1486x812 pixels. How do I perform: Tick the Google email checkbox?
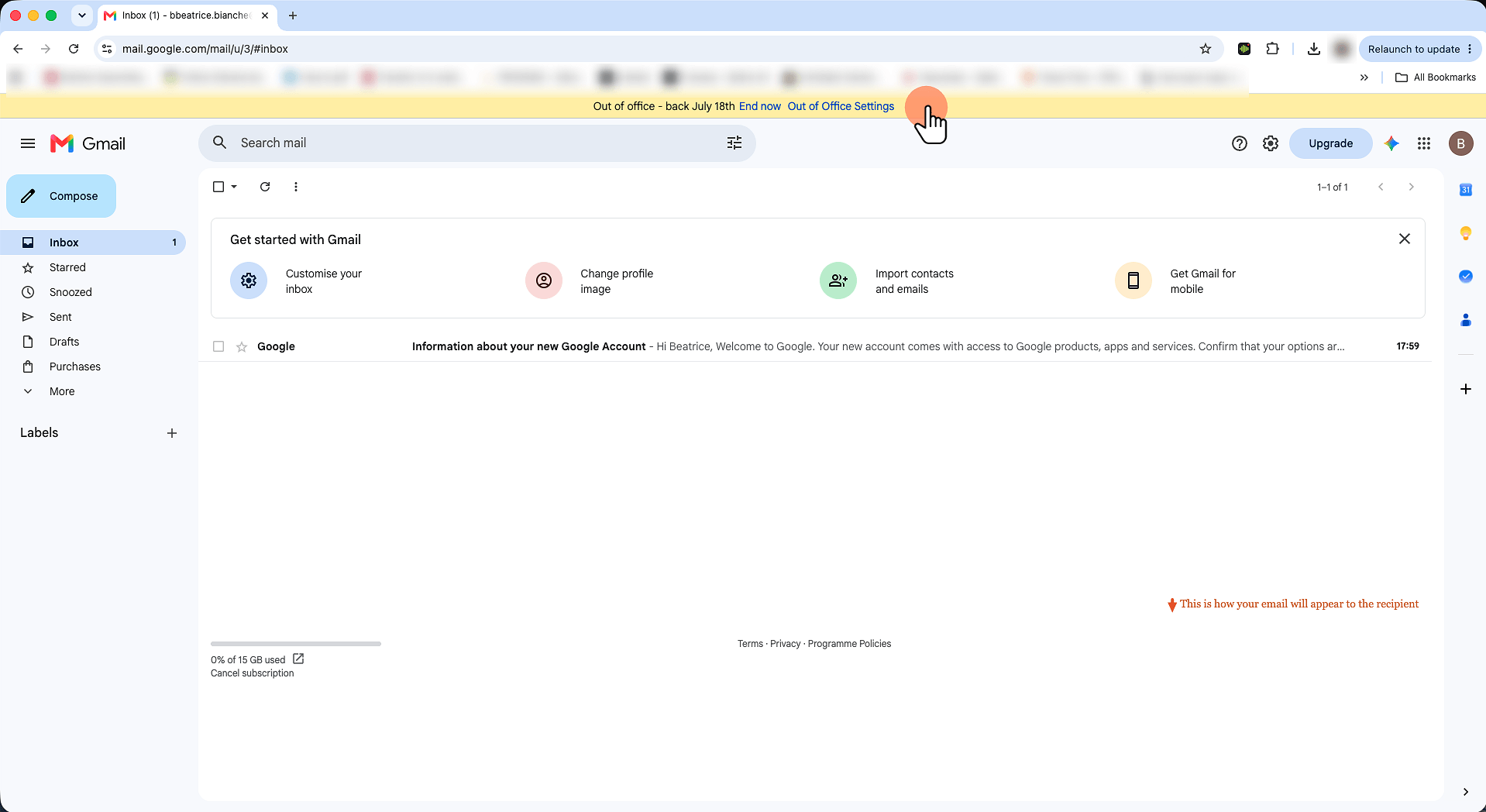coord(218,346)
